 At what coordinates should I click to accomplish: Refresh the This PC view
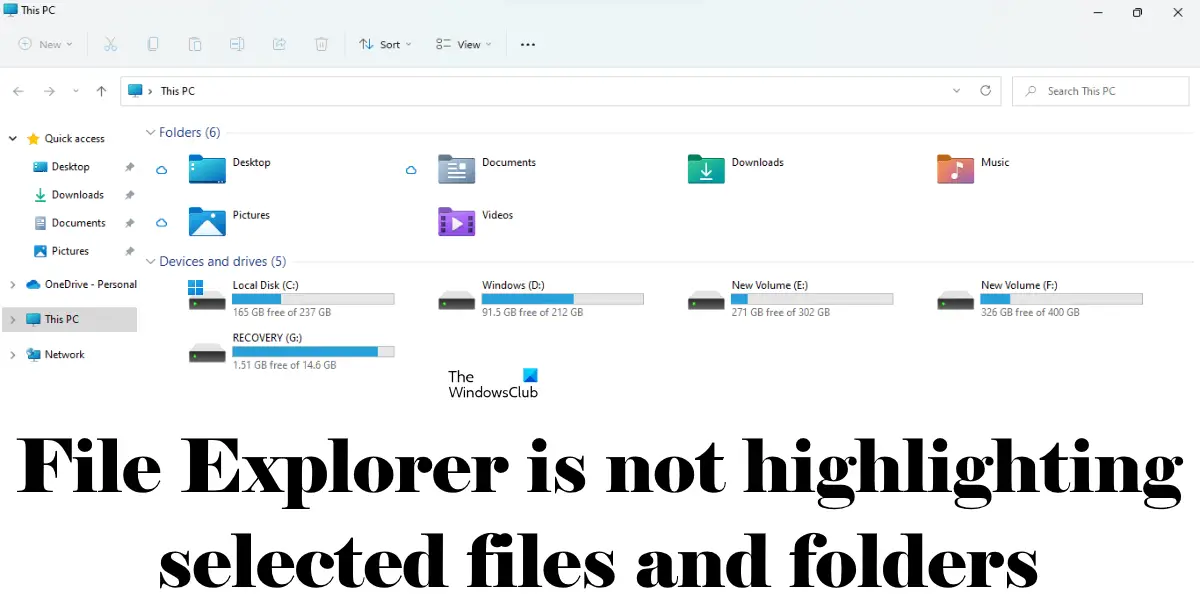(985, 90)
